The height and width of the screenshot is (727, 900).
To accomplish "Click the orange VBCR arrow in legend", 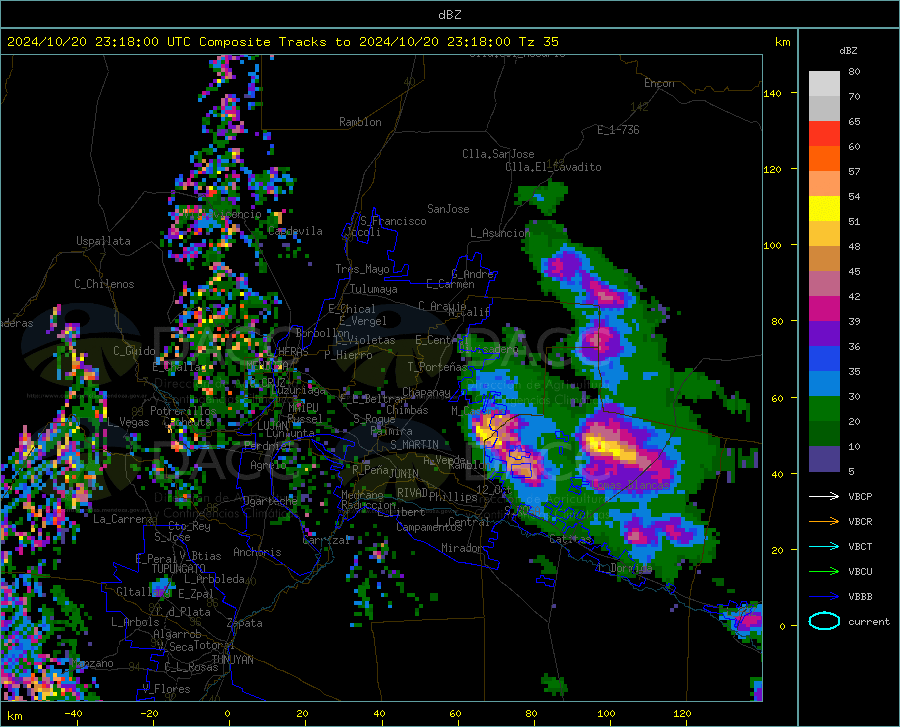I will coord(824,522).
